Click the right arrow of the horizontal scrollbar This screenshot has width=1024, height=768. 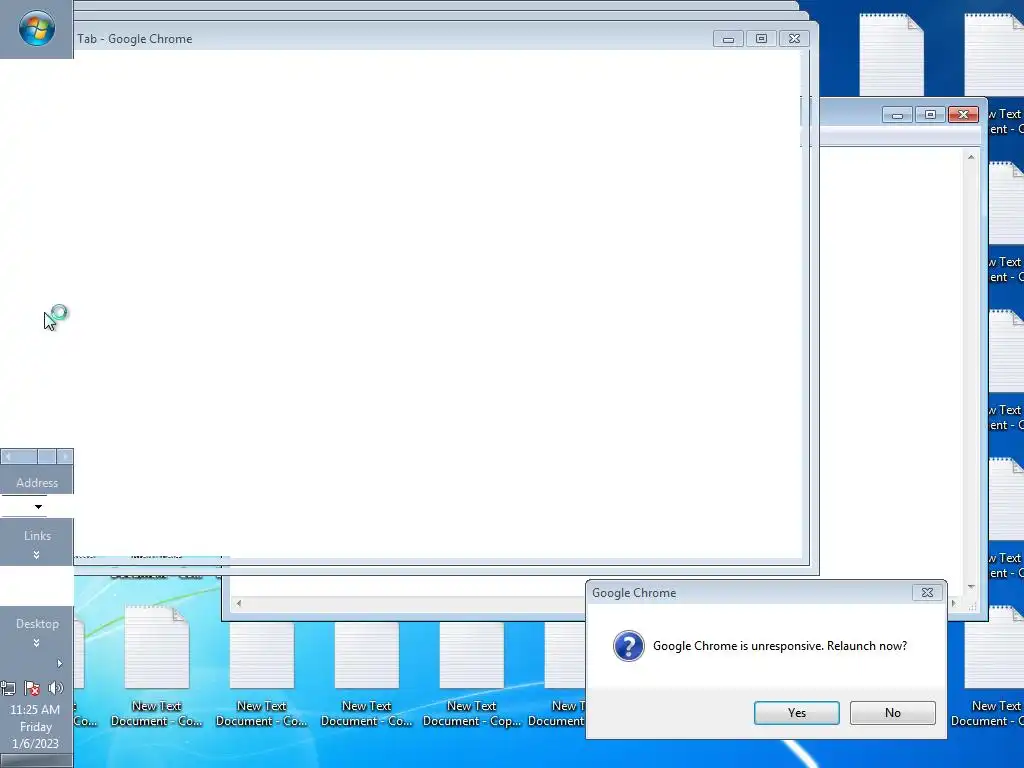coord(953,603)
